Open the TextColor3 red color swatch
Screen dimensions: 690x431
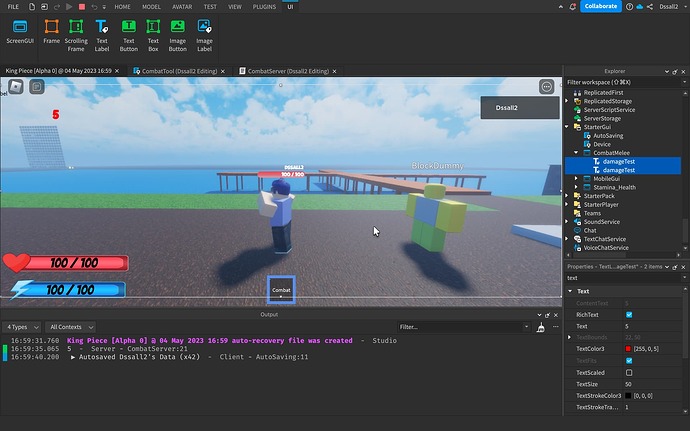628,349
